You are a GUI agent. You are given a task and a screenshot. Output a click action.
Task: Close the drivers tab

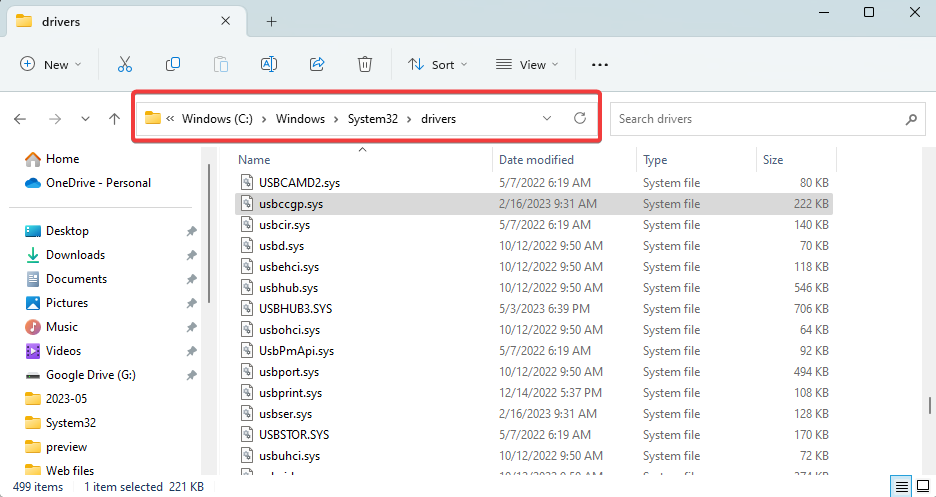click(226, 21)
